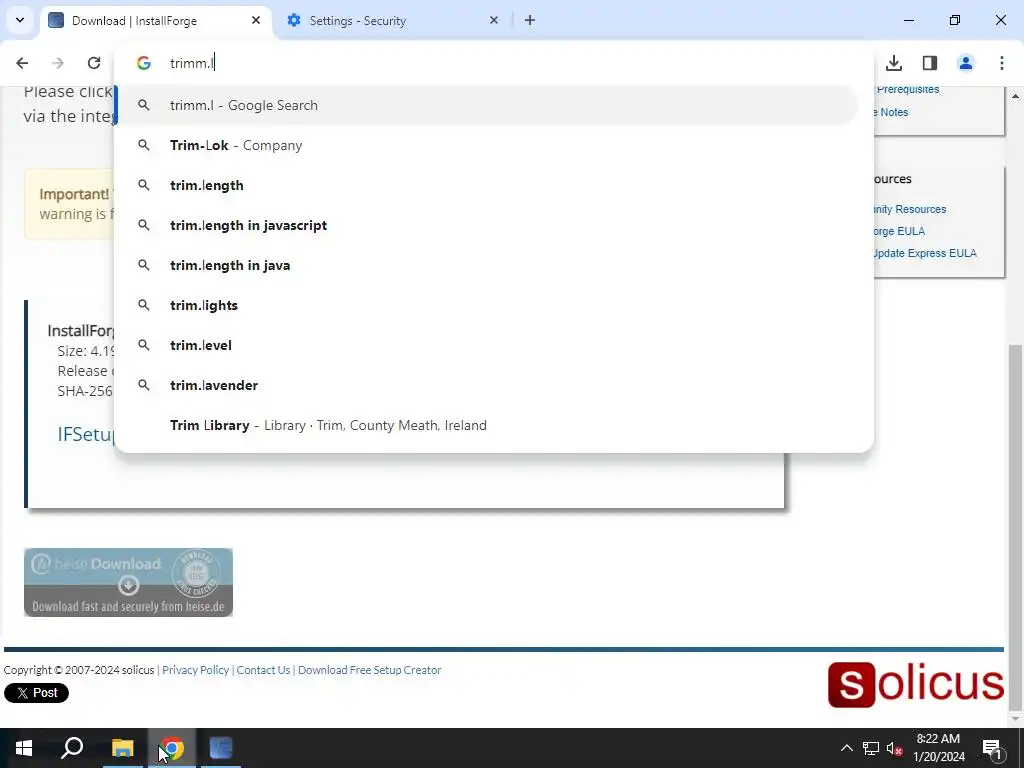The height and width of the screenshot is (768, 1024).
Task: Open Download Free Setup Creator link
Action: pyautogui.click(x=370, y=670)
